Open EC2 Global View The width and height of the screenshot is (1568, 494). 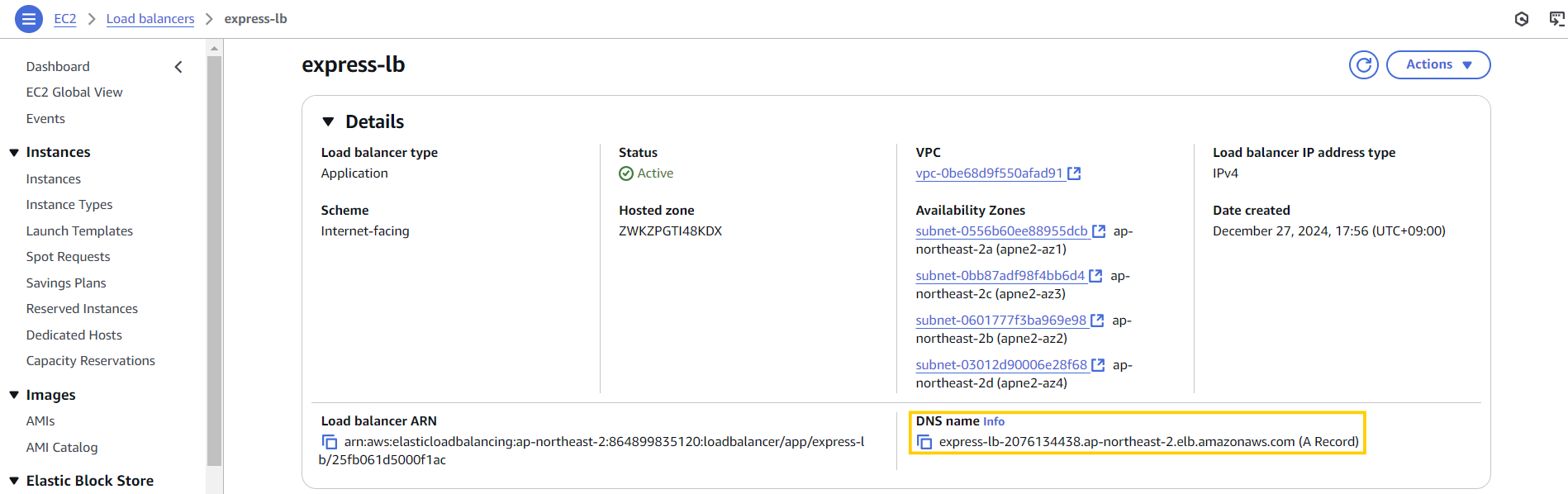point(74,93)
